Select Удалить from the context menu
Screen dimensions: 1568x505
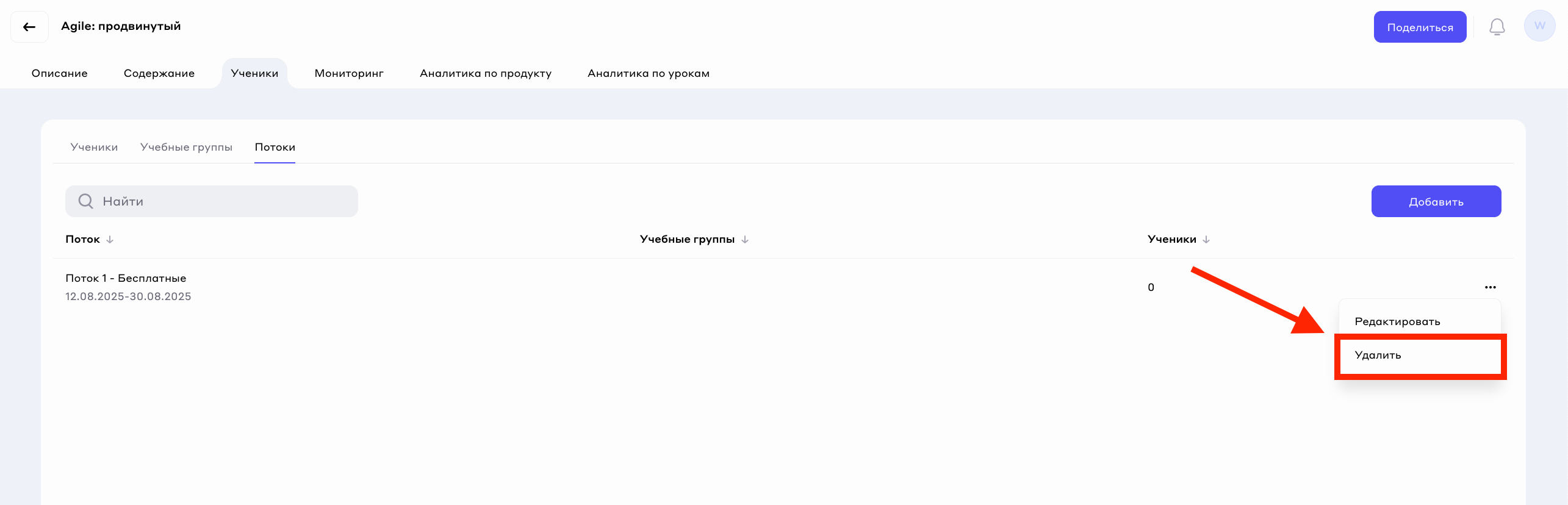[x=1378, y=356]
